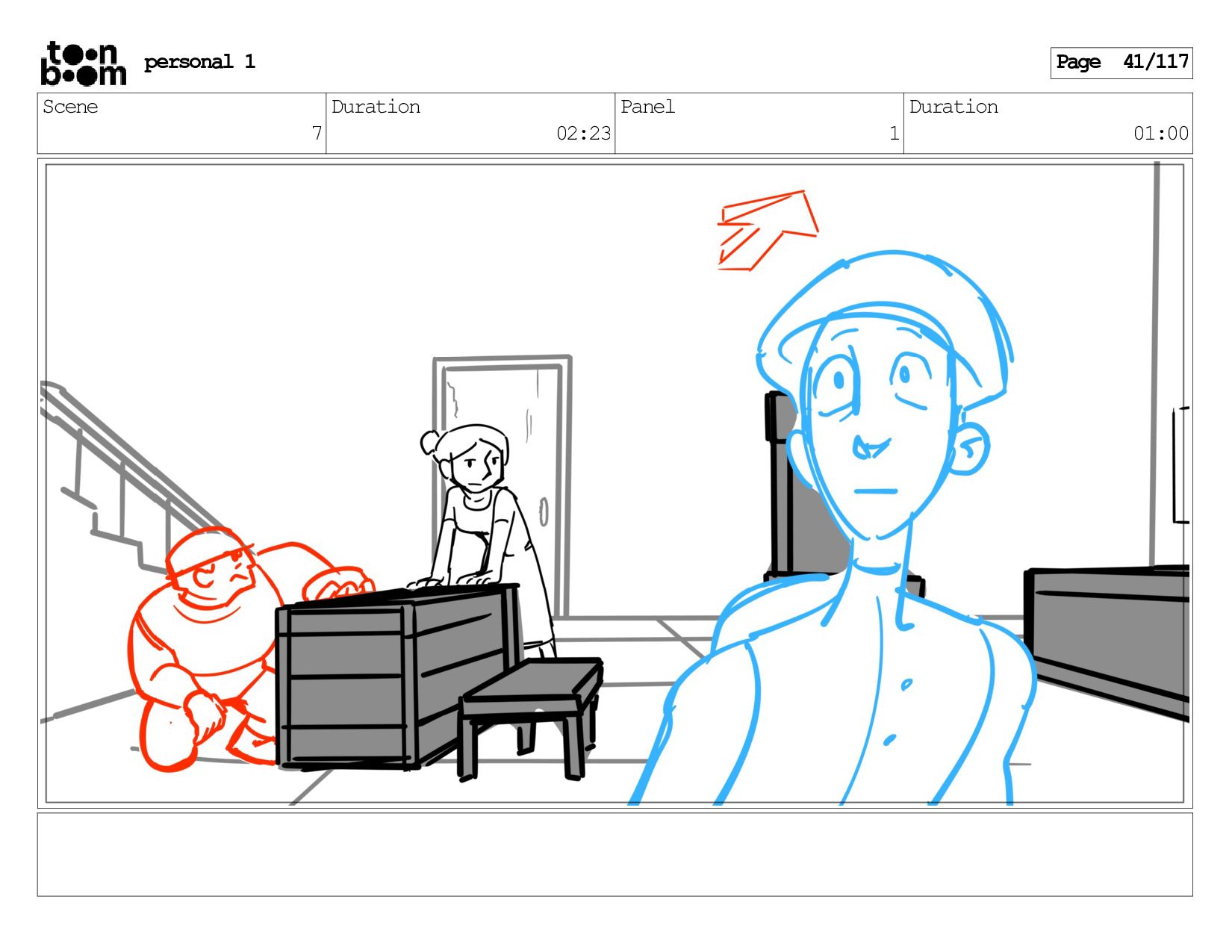Click the scene number 7
Image resolution: width=1232 pixels, height=952 pixels.
coord(317,134)
